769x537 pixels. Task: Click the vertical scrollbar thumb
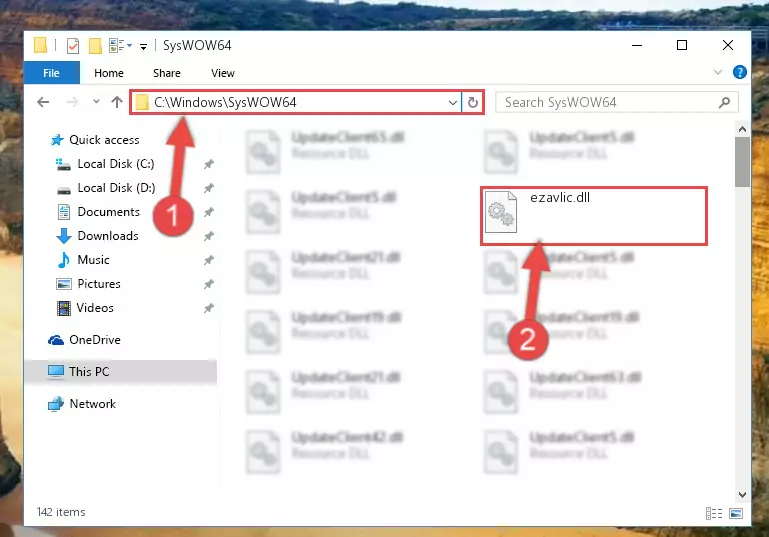tap(742, 162)
